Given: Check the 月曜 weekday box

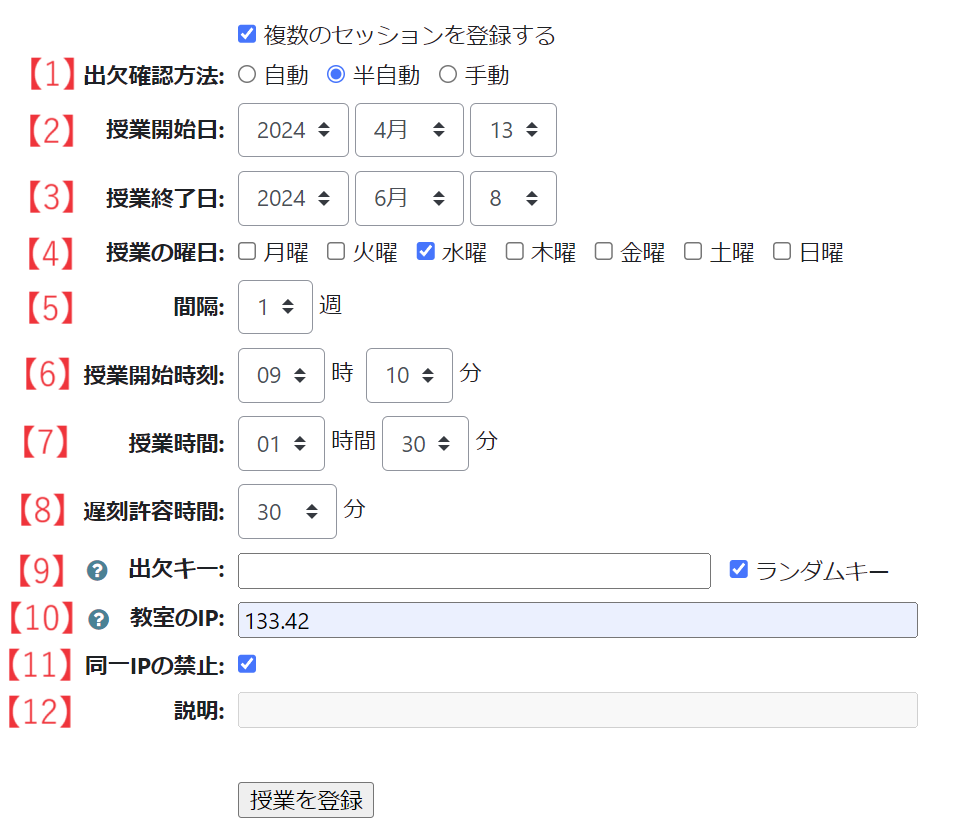Looking at the screenshot, I should click(247, 252).
